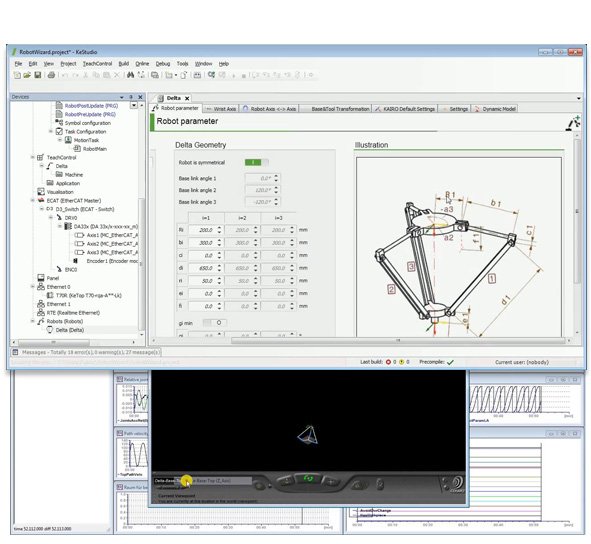Viewport: 591px width, 544px height.
Task: Click the Open project folder icon
Action: (x=27, y=75)
